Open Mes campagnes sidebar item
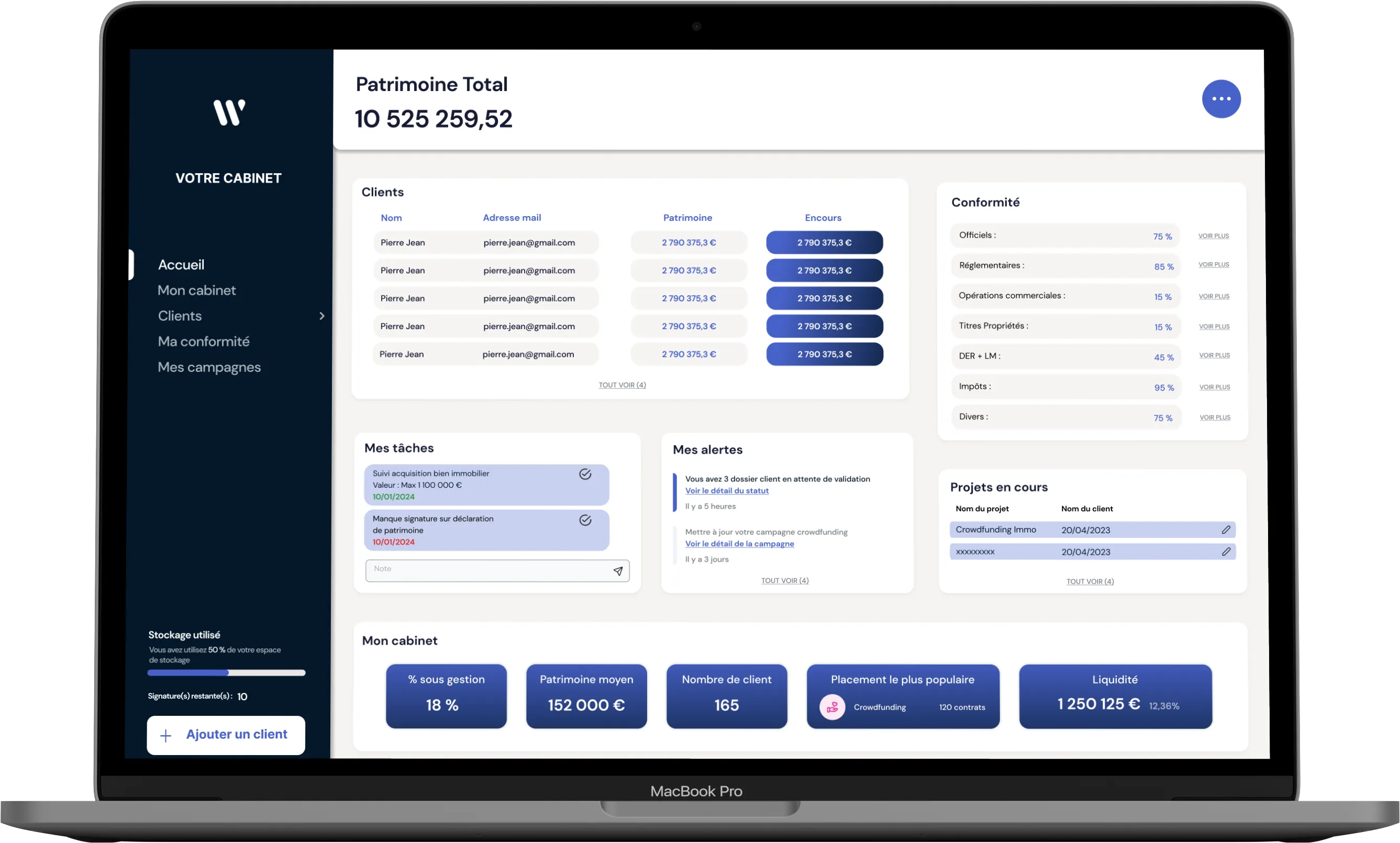 209,367
